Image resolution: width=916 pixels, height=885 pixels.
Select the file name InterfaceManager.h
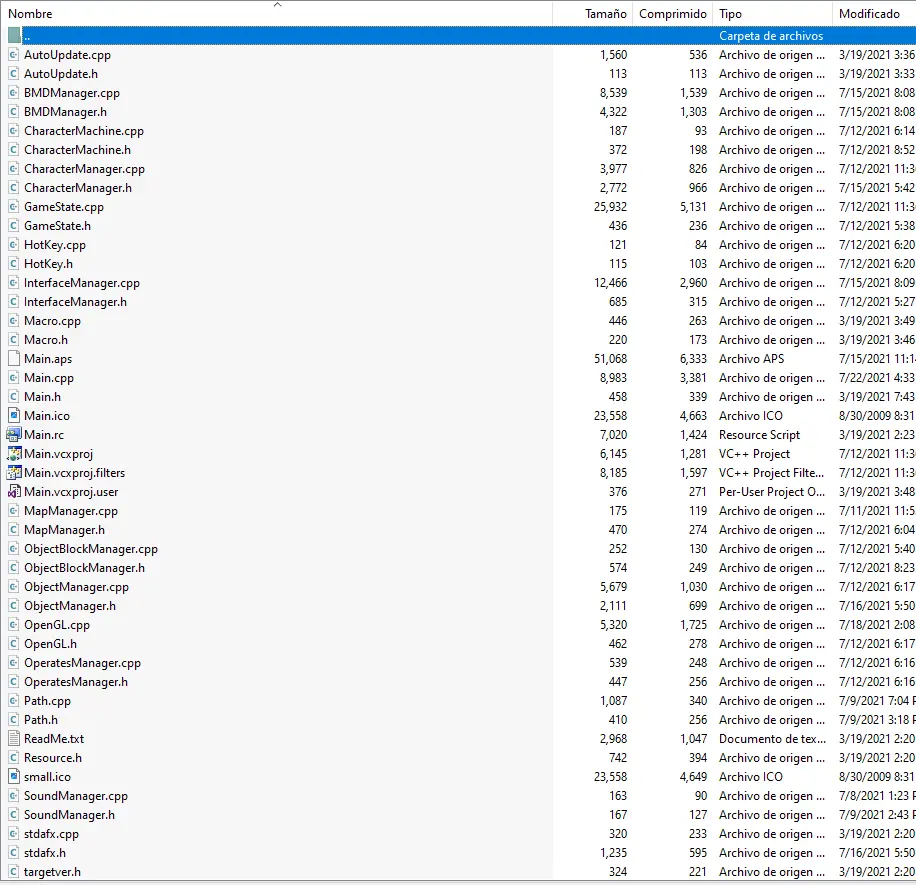[75, 302]
